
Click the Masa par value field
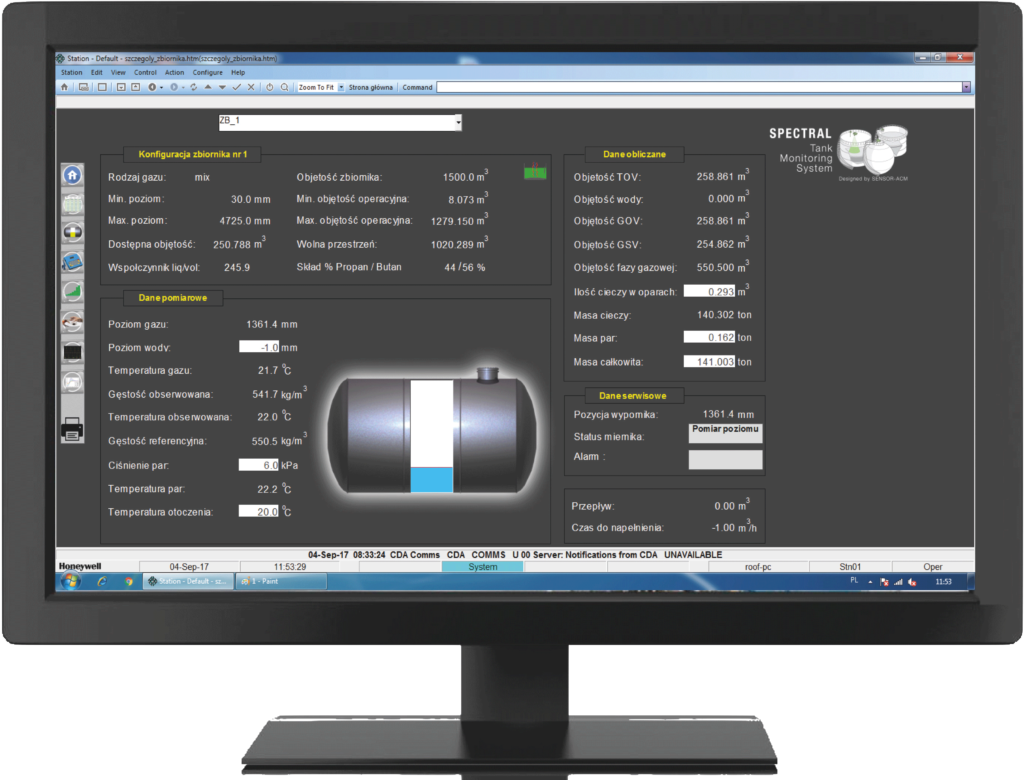(x=709, y=337)
